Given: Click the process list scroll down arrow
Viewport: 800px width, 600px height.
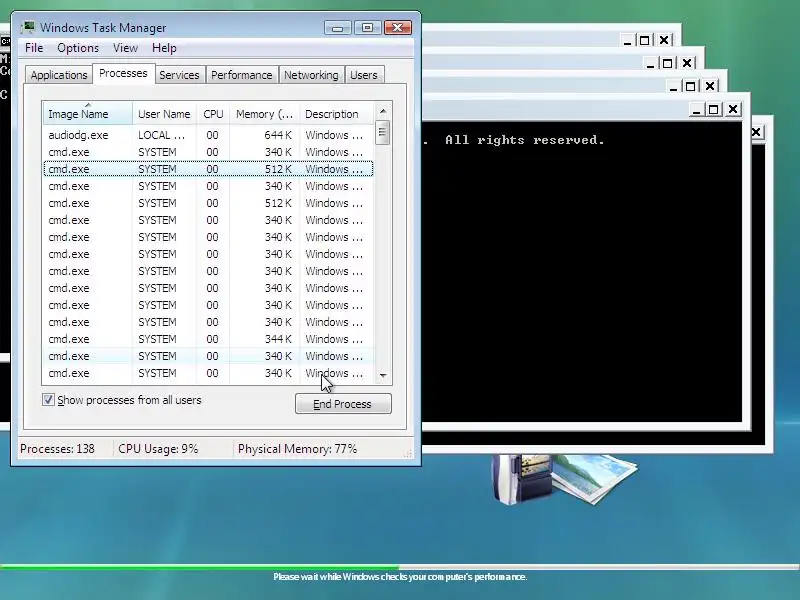Looking at the screenshot, I should (x=383, y=376).
